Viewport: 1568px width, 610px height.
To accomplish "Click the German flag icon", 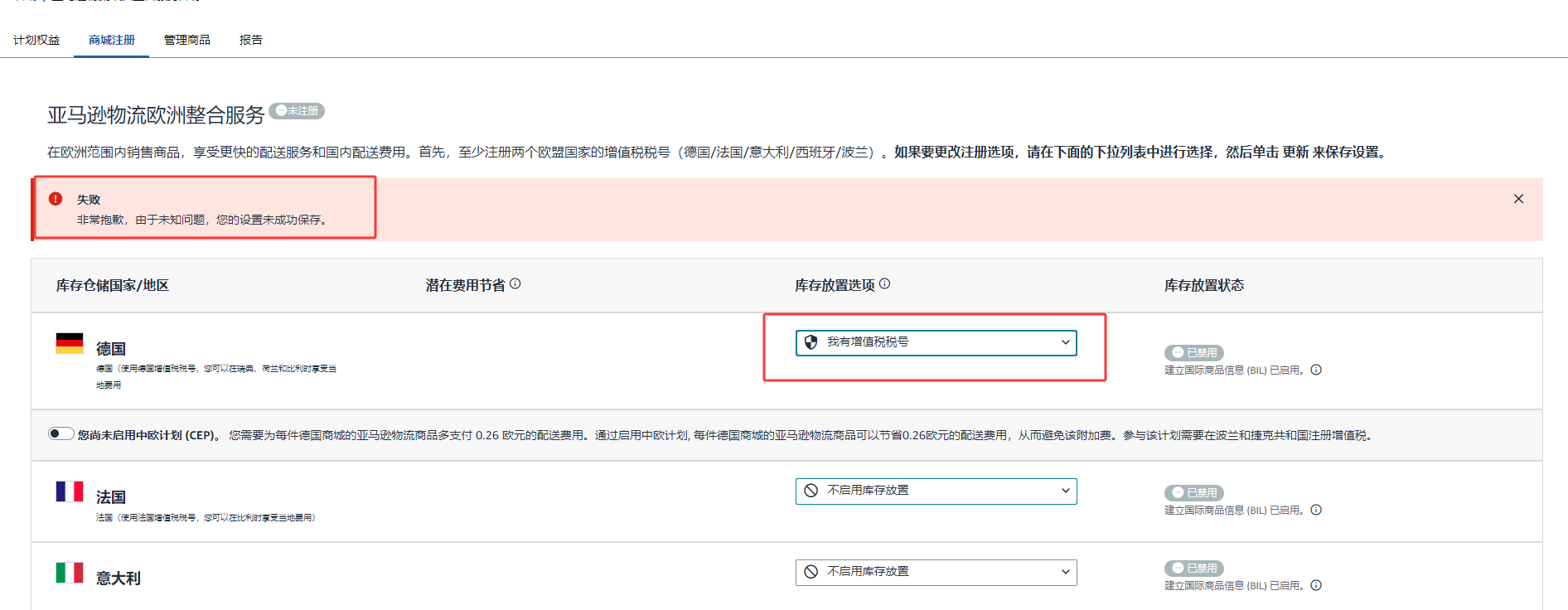I will coord(70,343).
